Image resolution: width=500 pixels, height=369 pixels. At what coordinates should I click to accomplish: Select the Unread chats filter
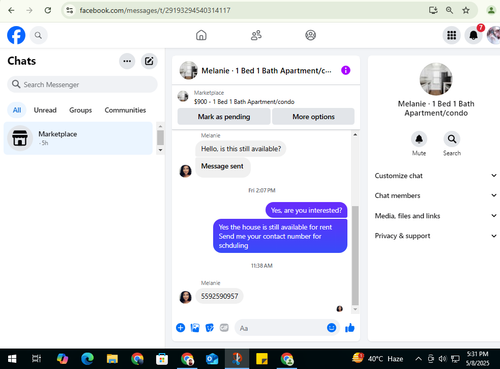click(45, 110)
